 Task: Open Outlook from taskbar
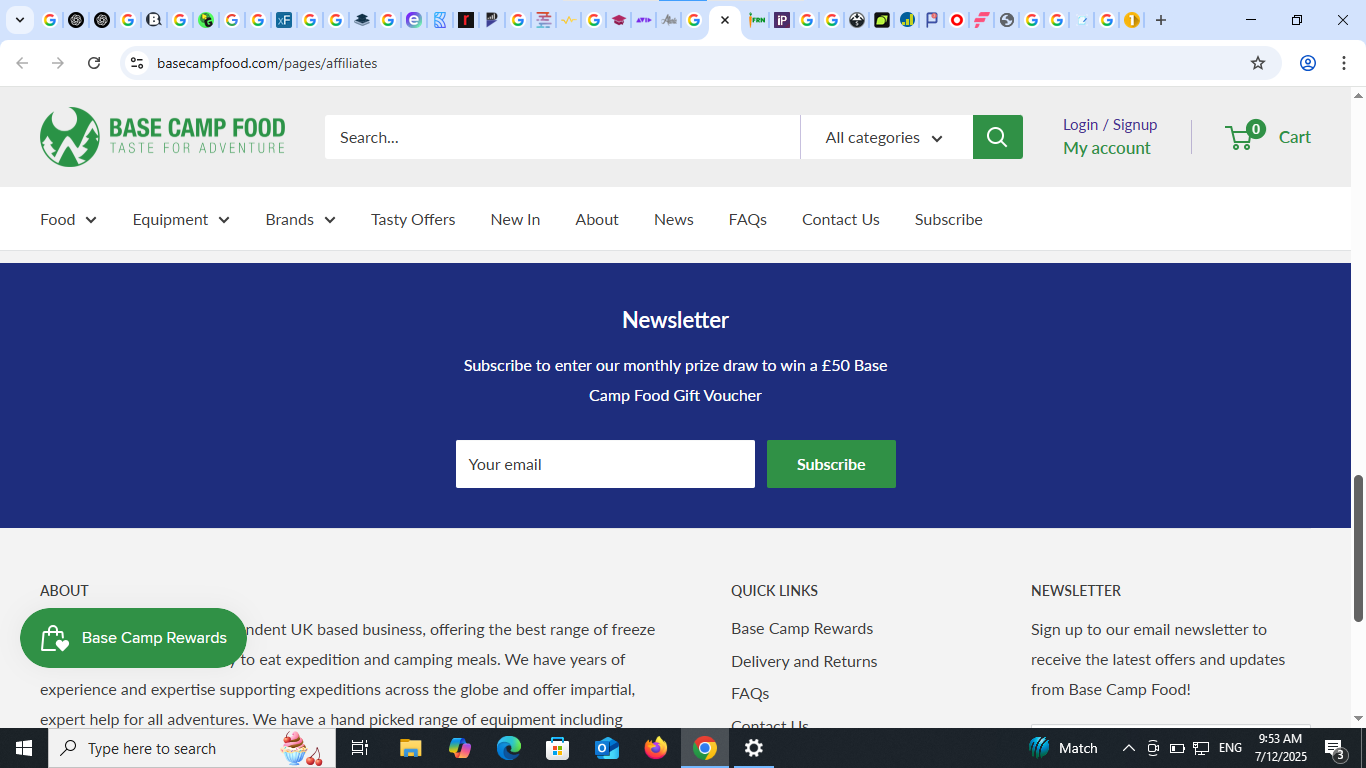pyautogui.click(x=607, y=748)
